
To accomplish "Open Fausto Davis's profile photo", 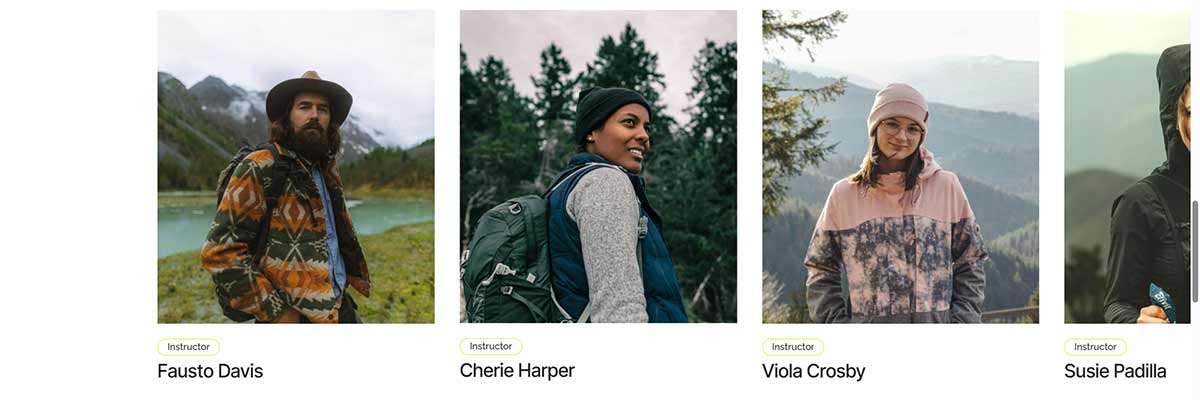I will pos(296,166).
